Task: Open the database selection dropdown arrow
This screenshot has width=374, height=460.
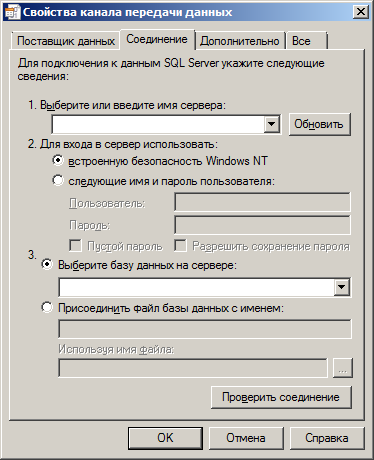Action: coord(342,287)
